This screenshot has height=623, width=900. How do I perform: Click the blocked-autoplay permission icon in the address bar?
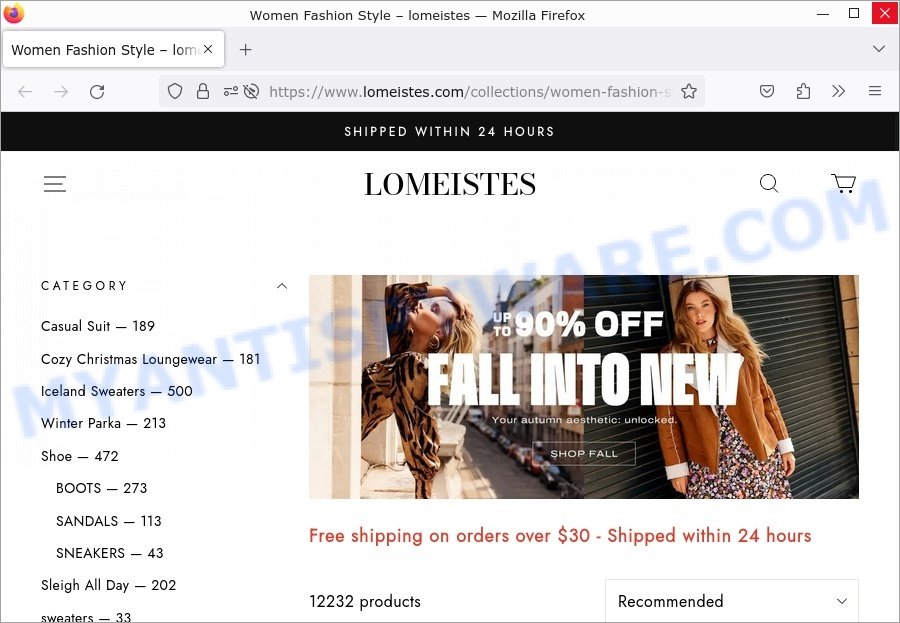tap(251, 91)
